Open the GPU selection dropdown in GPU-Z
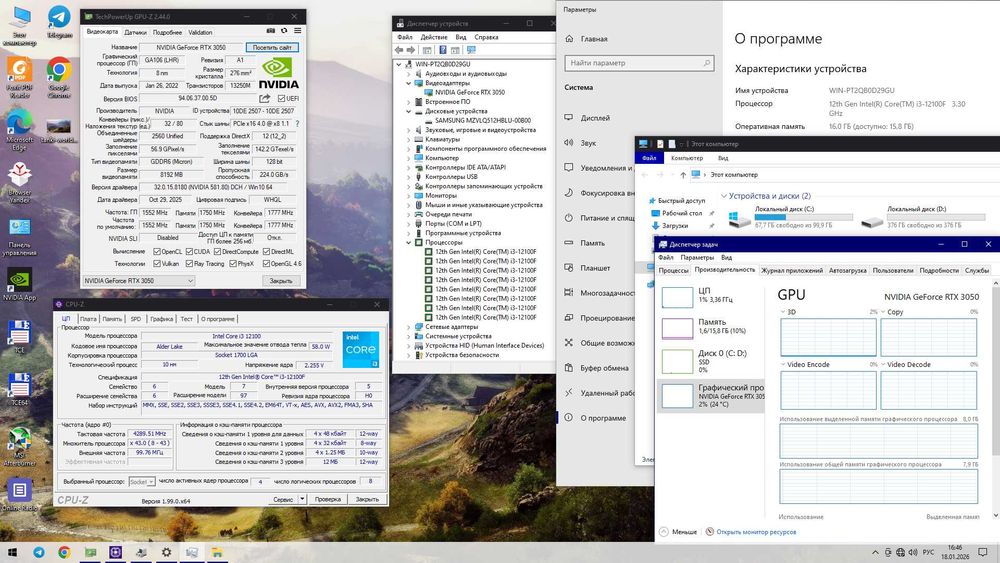 (x=138, y=281)
